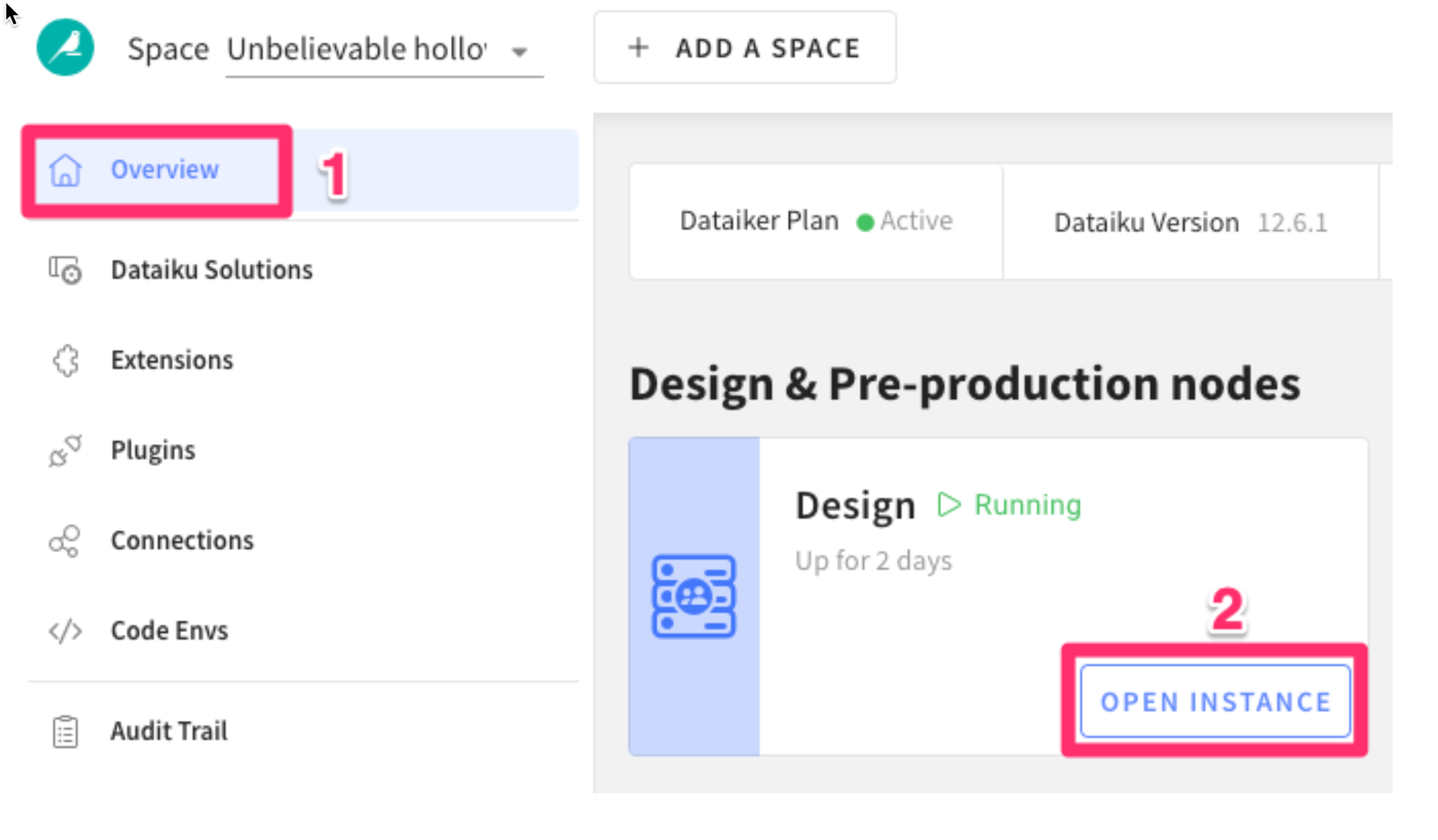This screenshot has width=1438, height=840.
Task: Click the Connections nodes icon
Action: click(65, 541)
